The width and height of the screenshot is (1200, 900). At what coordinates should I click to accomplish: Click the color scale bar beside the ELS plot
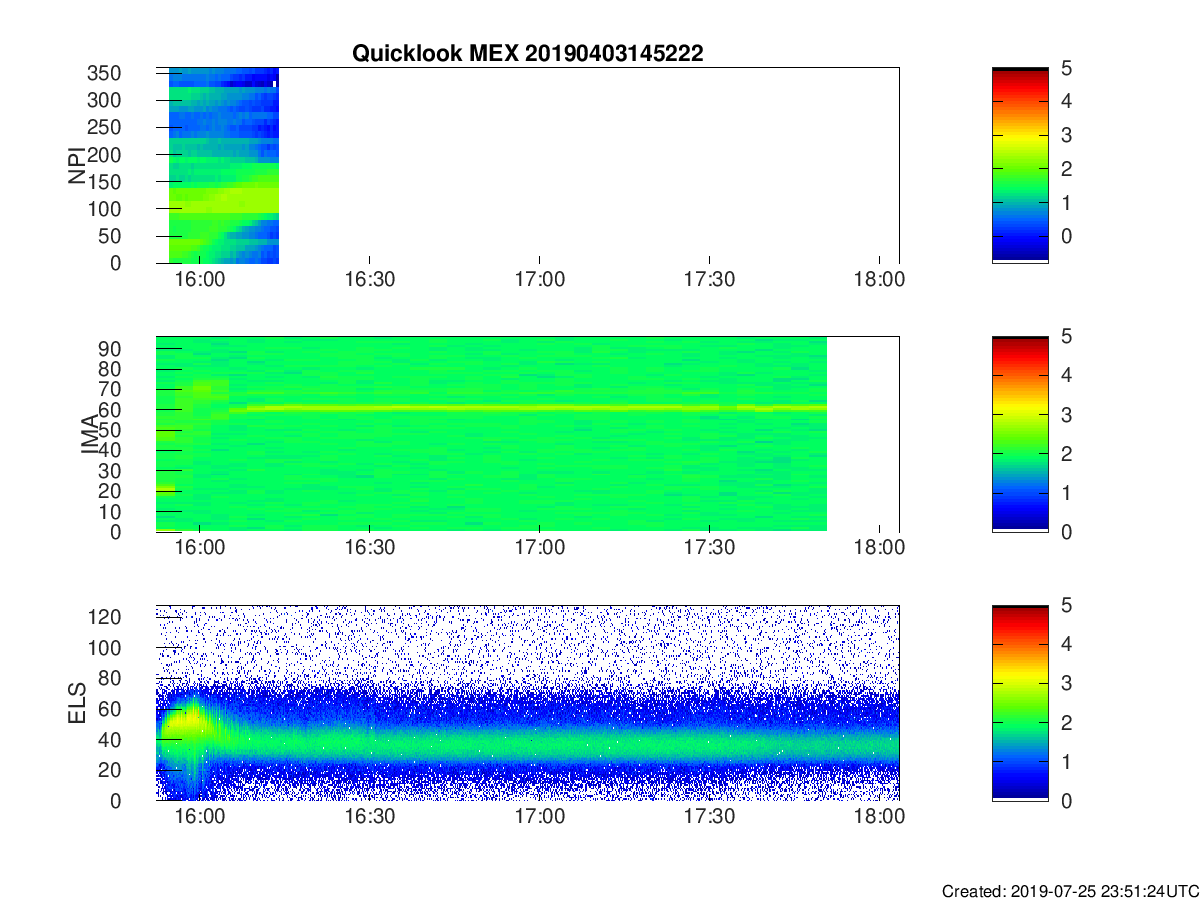(1020, 702)
